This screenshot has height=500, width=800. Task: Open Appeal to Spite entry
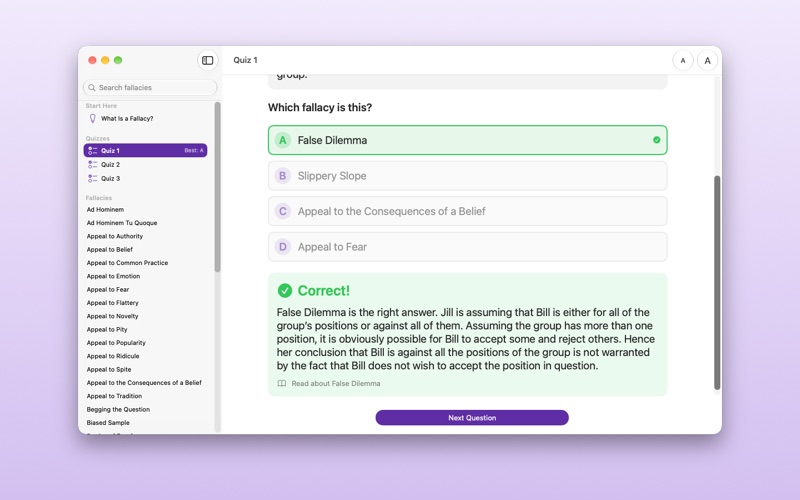click(109, 369)
